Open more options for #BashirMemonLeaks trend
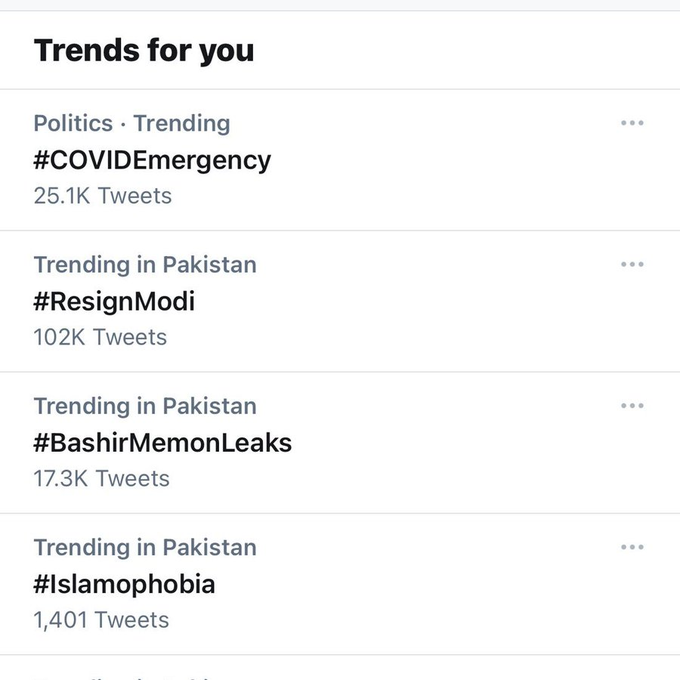Image resolution: width=680 pixels, height=680 pixels. point(632,406)
